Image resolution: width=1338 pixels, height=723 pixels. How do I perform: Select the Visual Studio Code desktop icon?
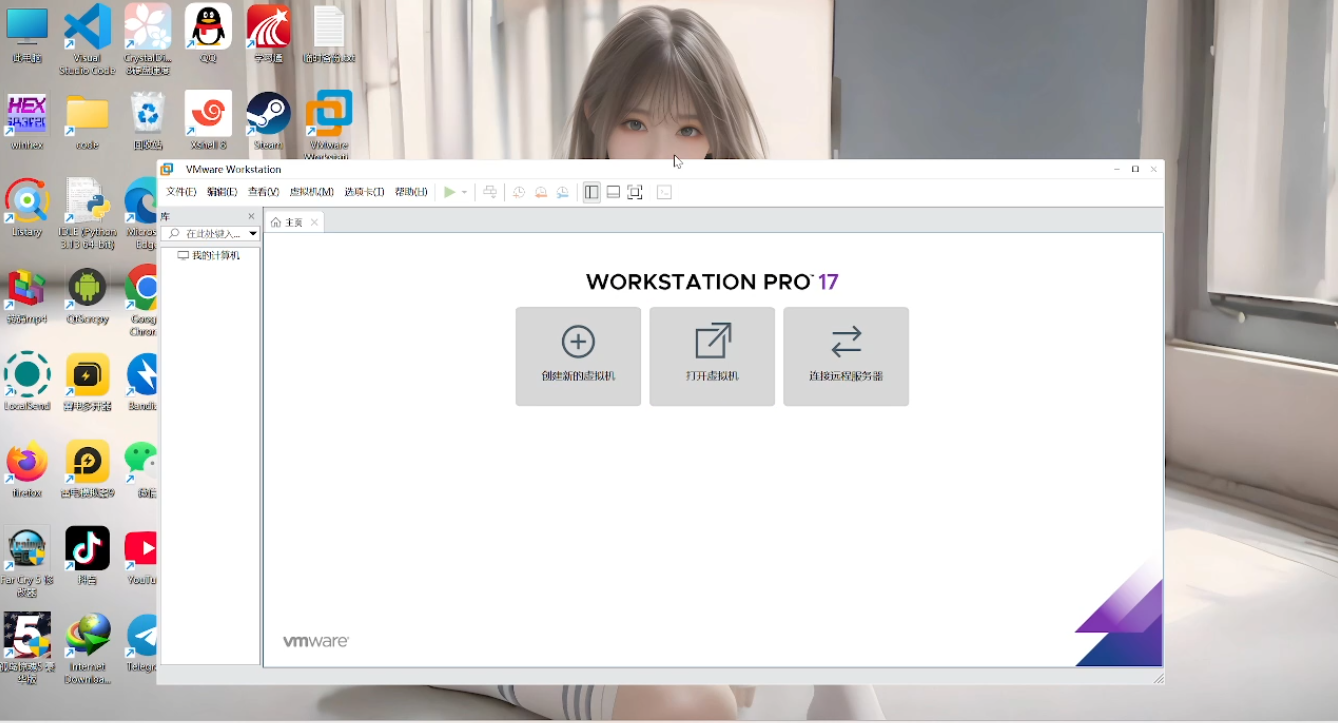(87, 39)
